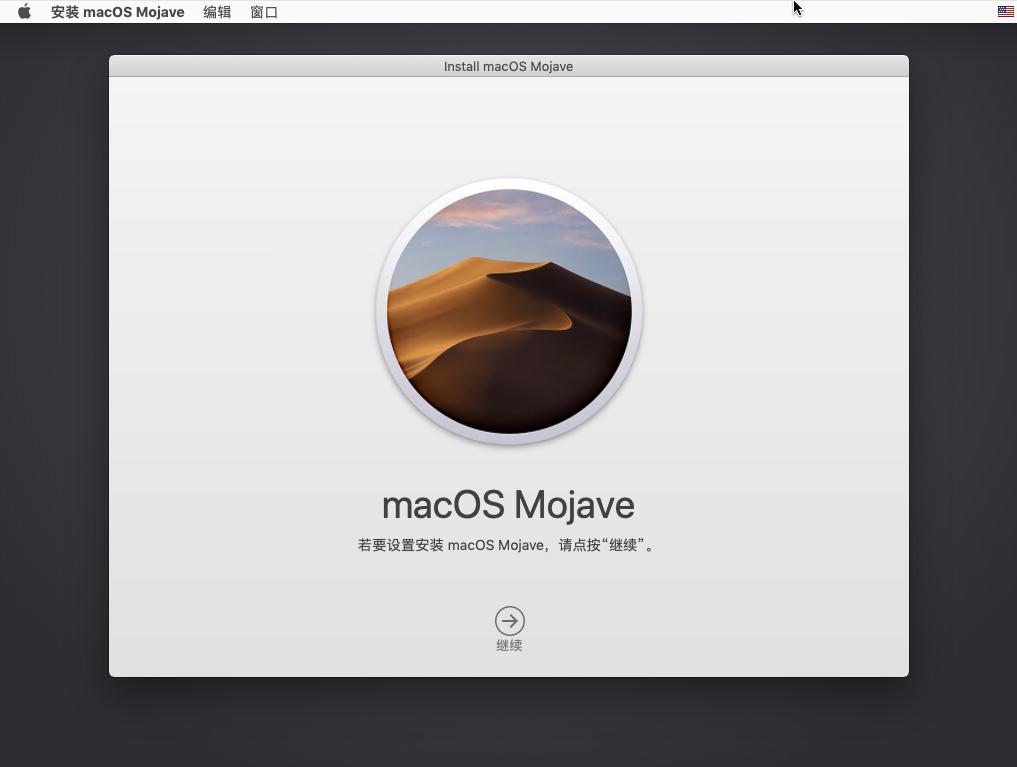This screenshot has height=767, width=1017.
Task: Click the Install macOS Mojave title bar
Action: 508,66
